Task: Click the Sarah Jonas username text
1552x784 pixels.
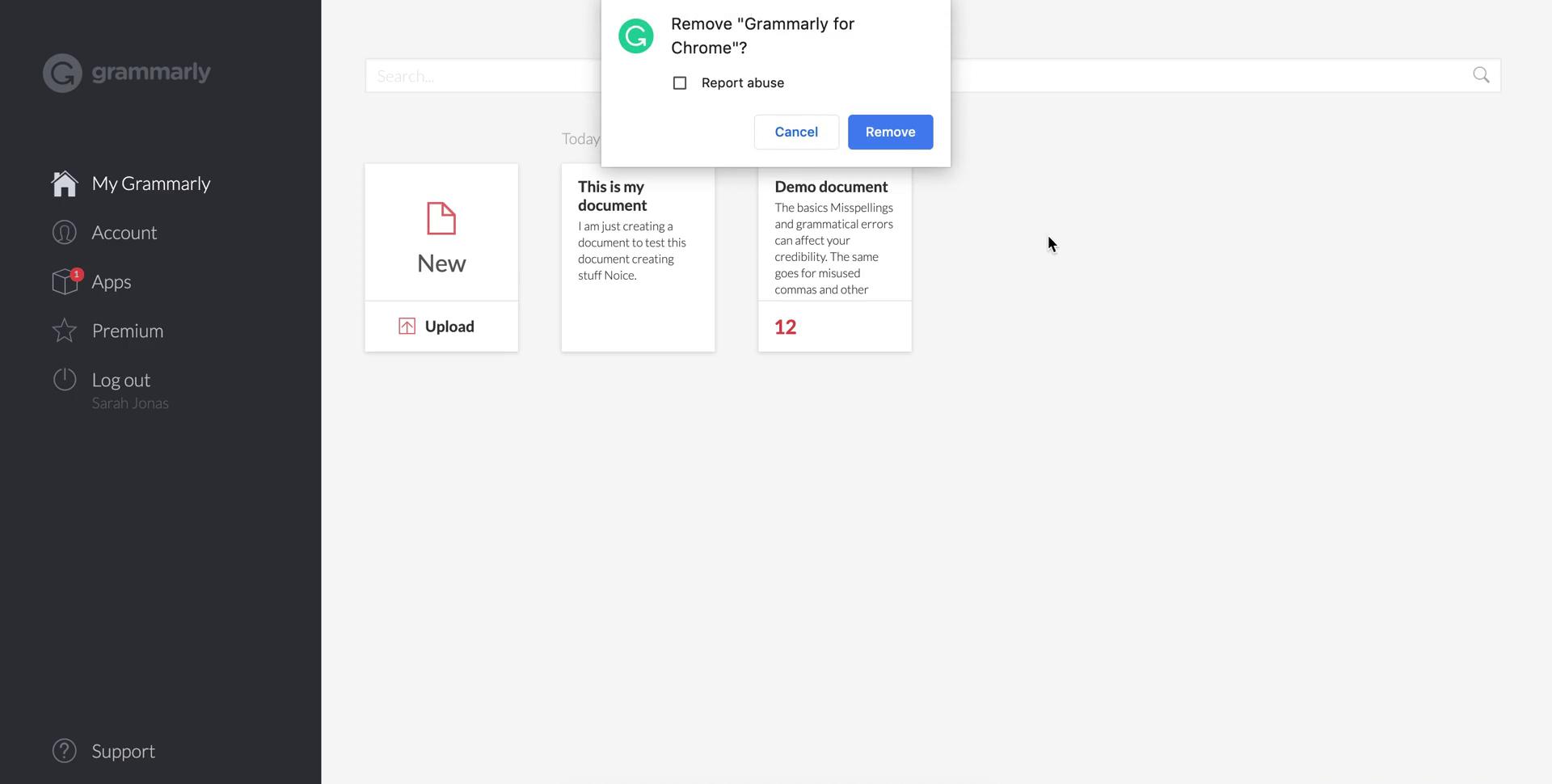Action: coord(130,403)
